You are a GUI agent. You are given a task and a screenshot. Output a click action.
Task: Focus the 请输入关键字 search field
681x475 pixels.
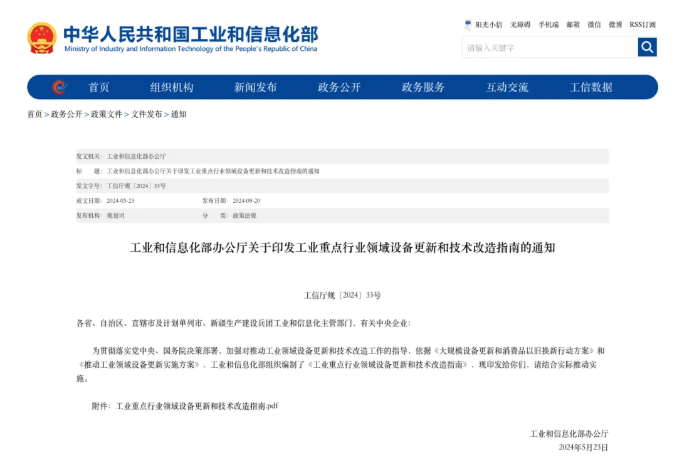[x=550, y=47]
